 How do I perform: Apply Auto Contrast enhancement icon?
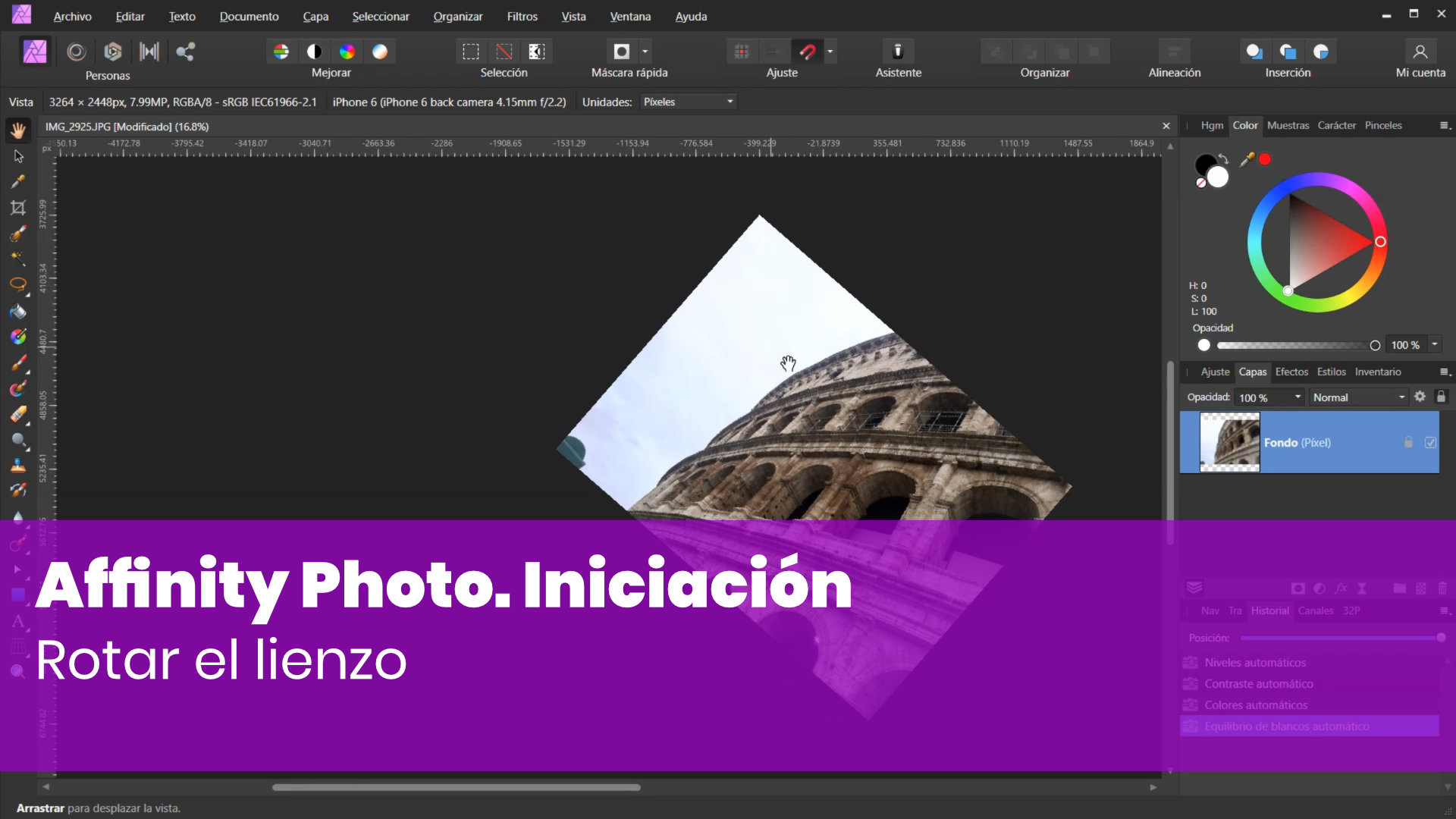click(x=314, y=52)
